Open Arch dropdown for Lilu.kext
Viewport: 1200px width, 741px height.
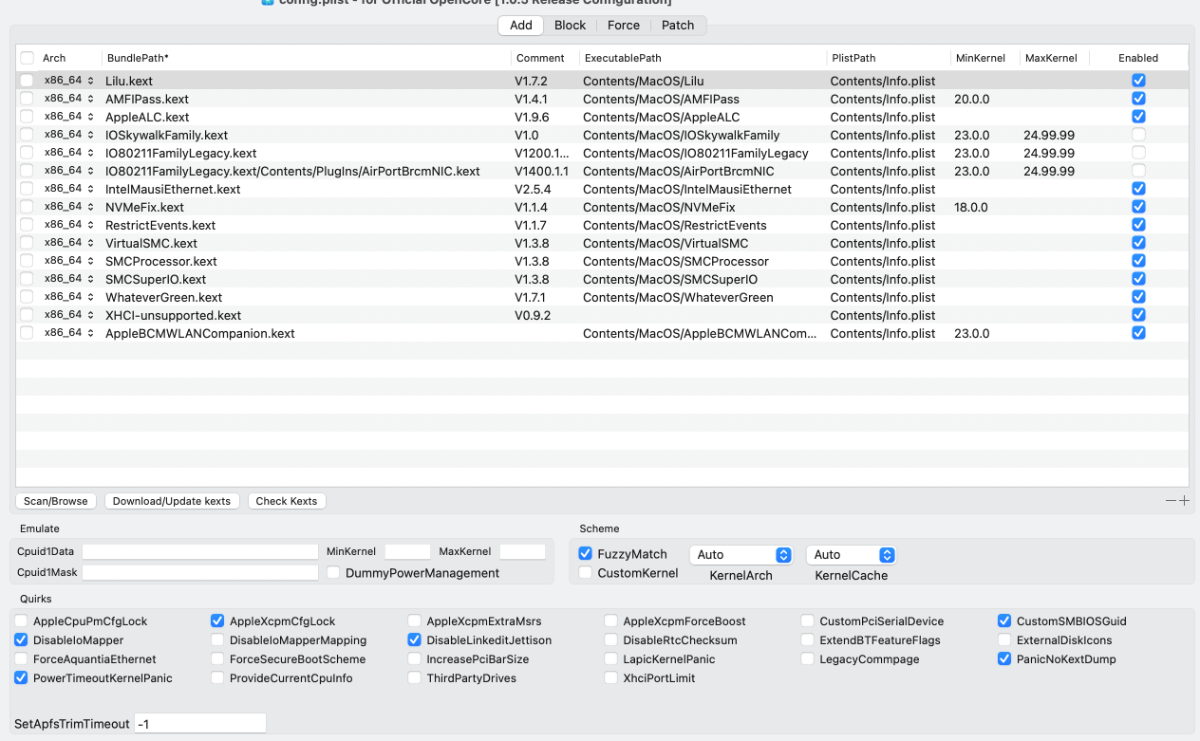point(69,80)
